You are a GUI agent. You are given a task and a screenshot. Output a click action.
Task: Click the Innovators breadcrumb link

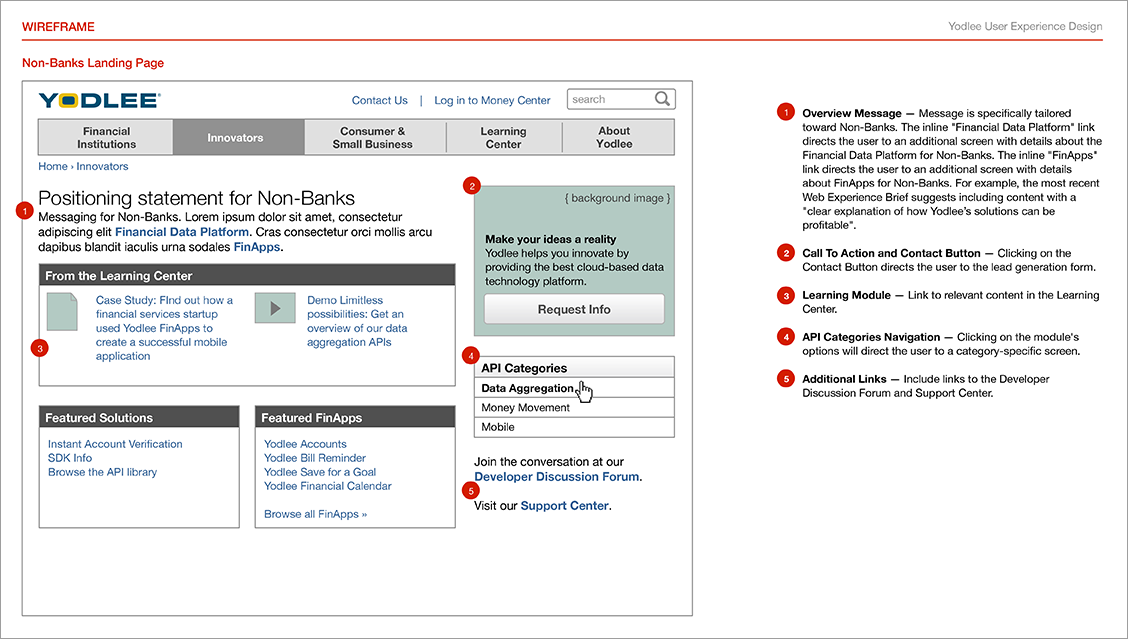[x=102, y=166]
